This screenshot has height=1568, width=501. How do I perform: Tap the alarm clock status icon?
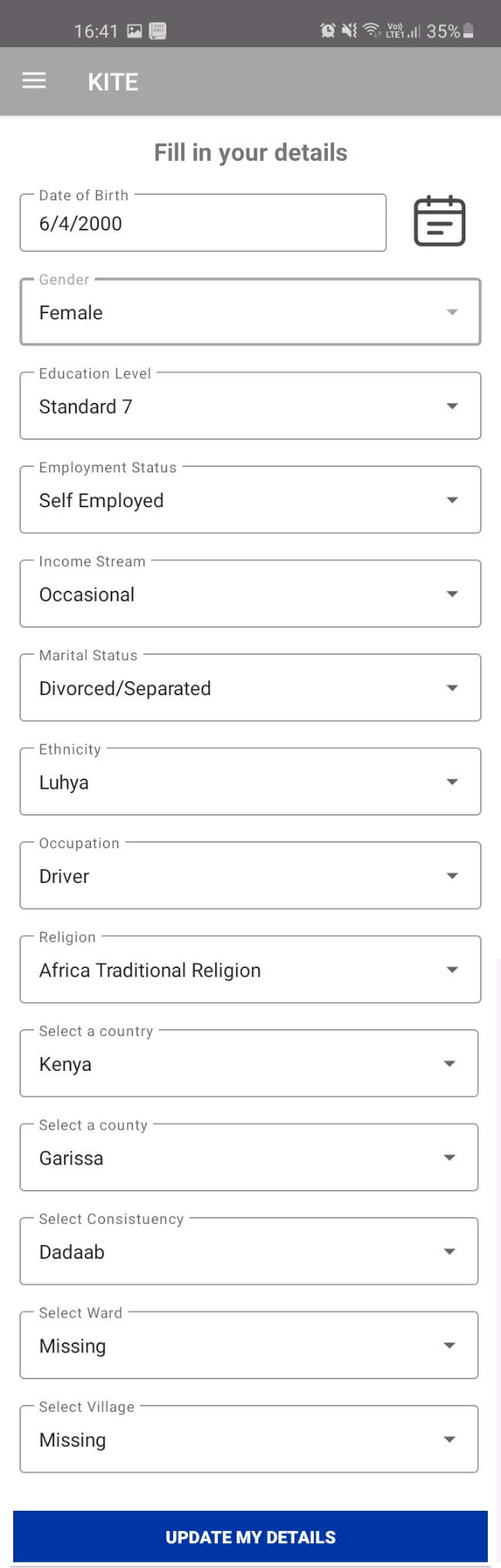tap(326, 31)
